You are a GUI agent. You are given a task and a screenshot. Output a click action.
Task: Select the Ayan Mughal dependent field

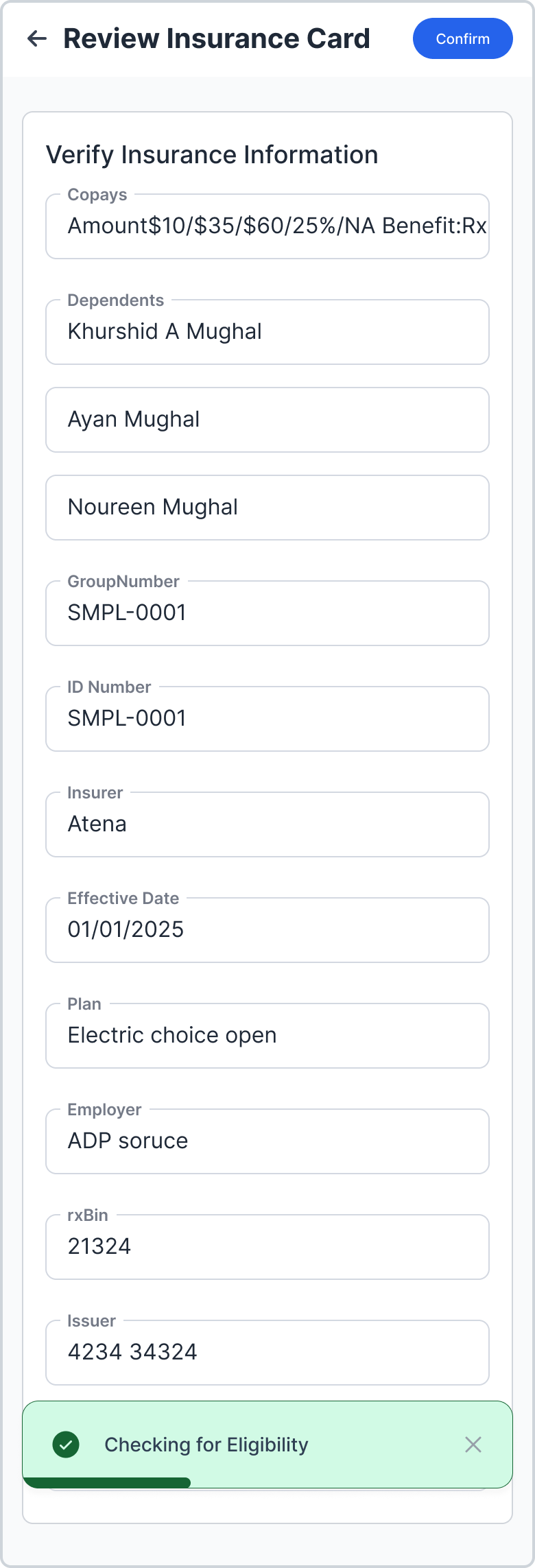click(x=267, y=420)
